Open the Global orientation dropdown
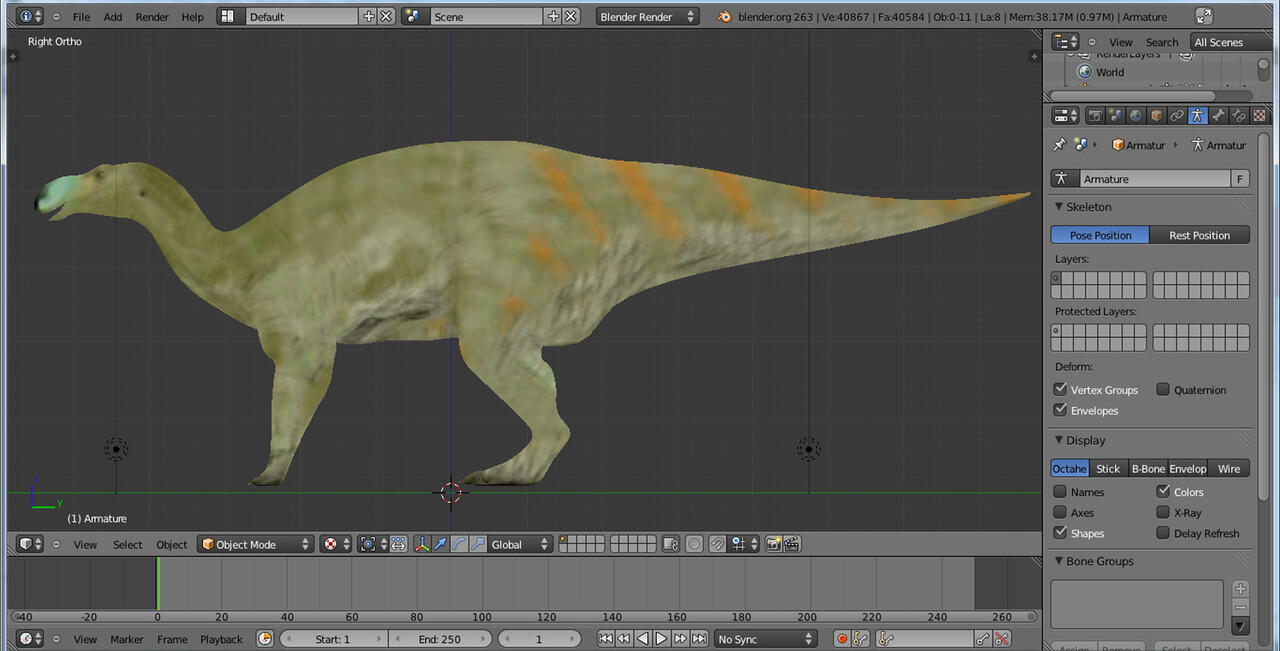 click(x=520, y=544)
